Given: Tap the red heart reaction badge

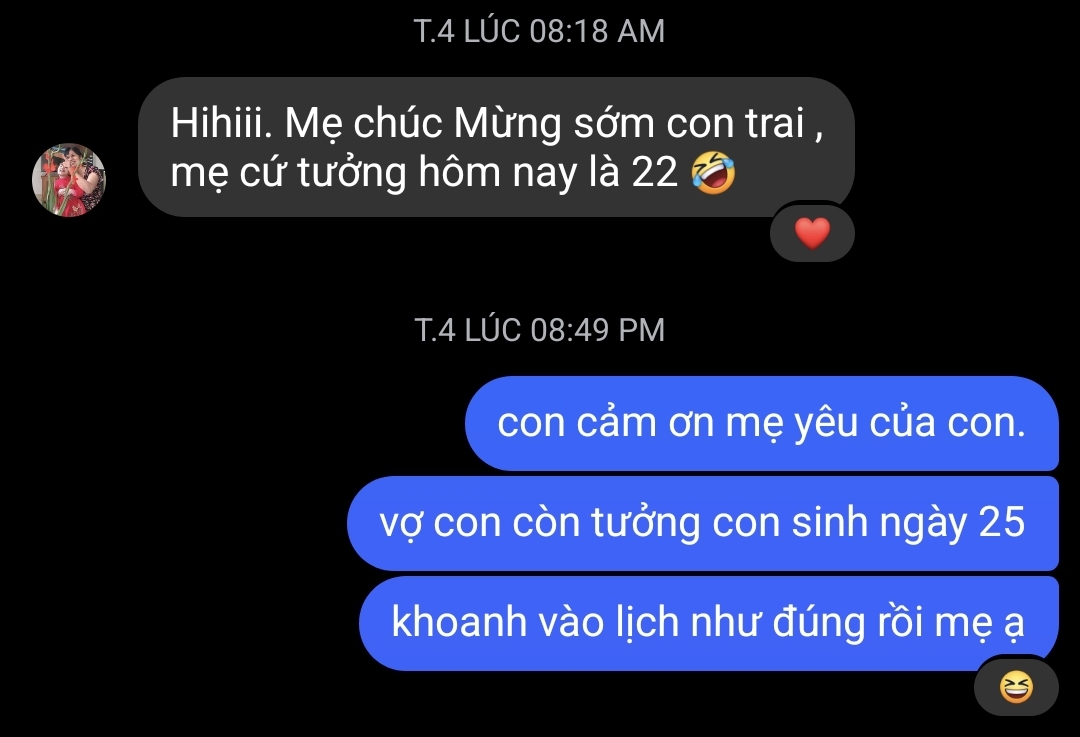Looking at the screenshot, I should coord(812,233).
